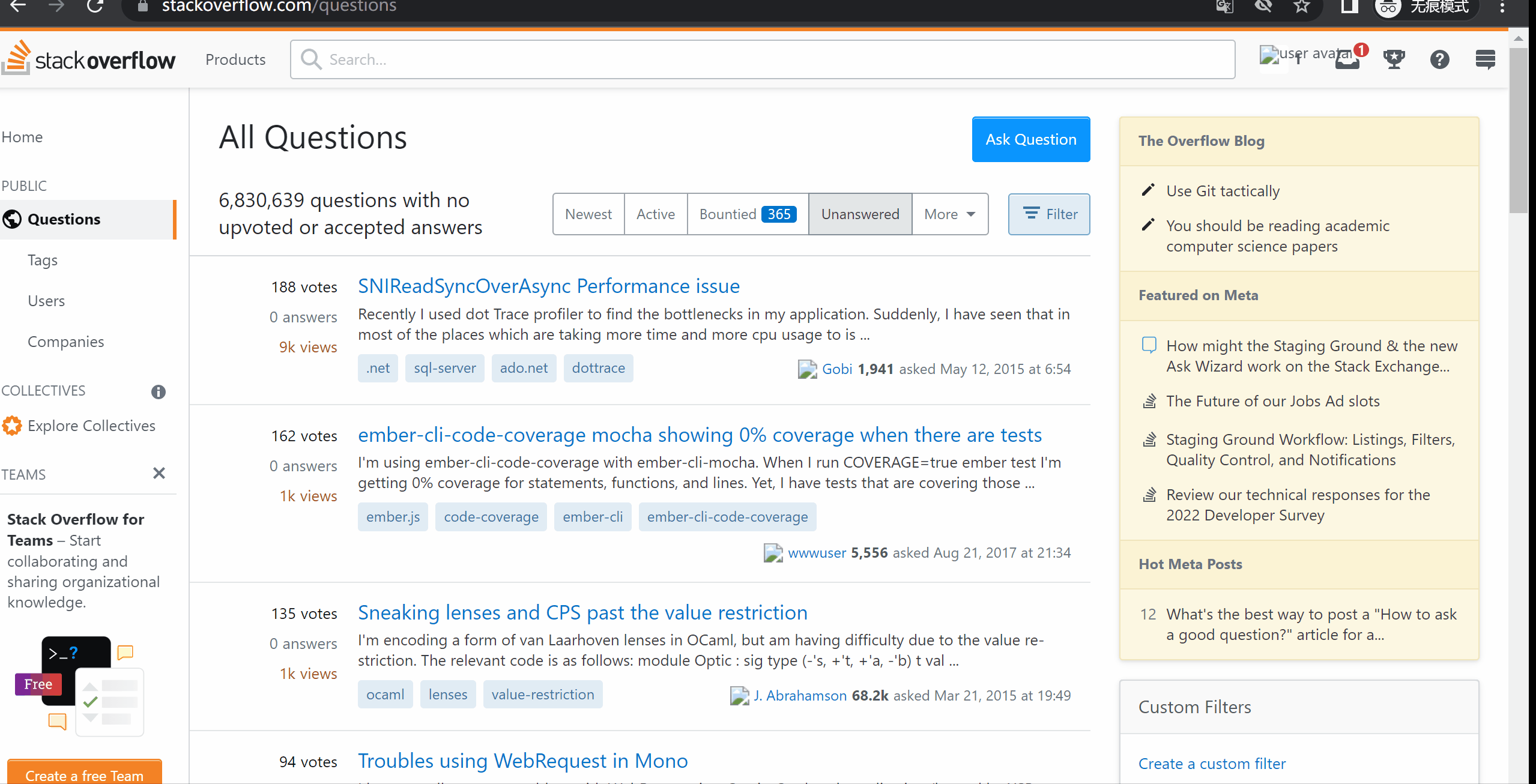
Task: Dismiss the Teams section with X
Action: 159,474
